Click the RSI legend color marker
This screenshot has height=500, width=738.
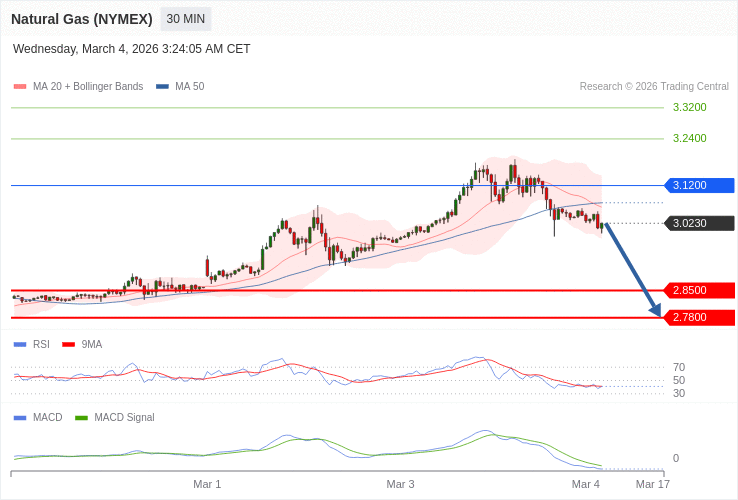[20, 345]
